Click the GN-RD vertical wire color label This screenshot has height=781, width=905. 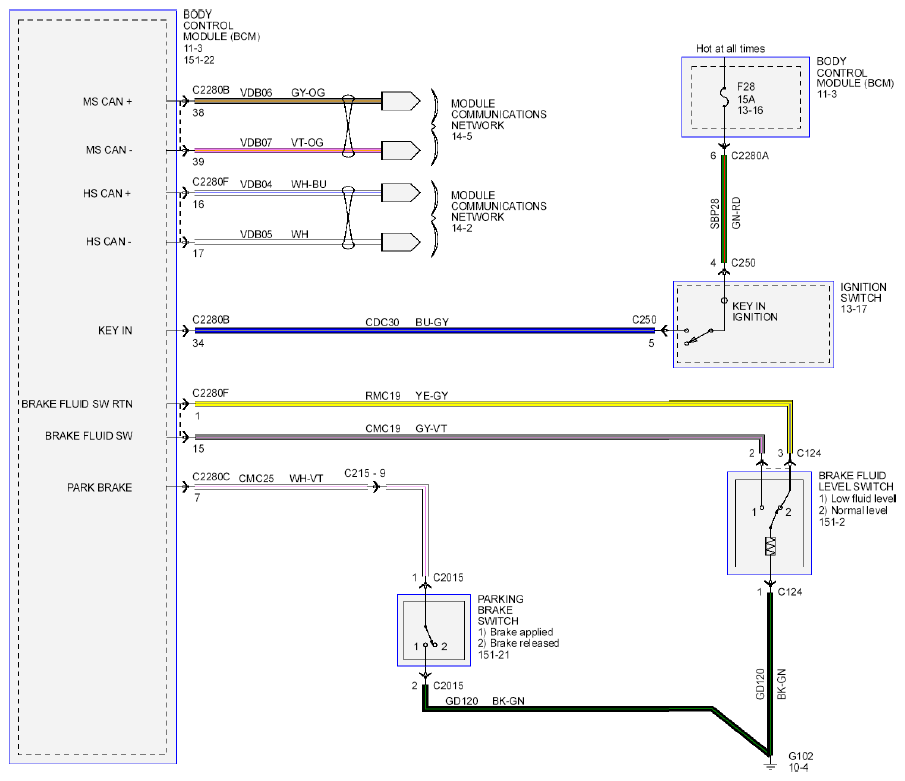pyautogui.click(x=736, y=213)
